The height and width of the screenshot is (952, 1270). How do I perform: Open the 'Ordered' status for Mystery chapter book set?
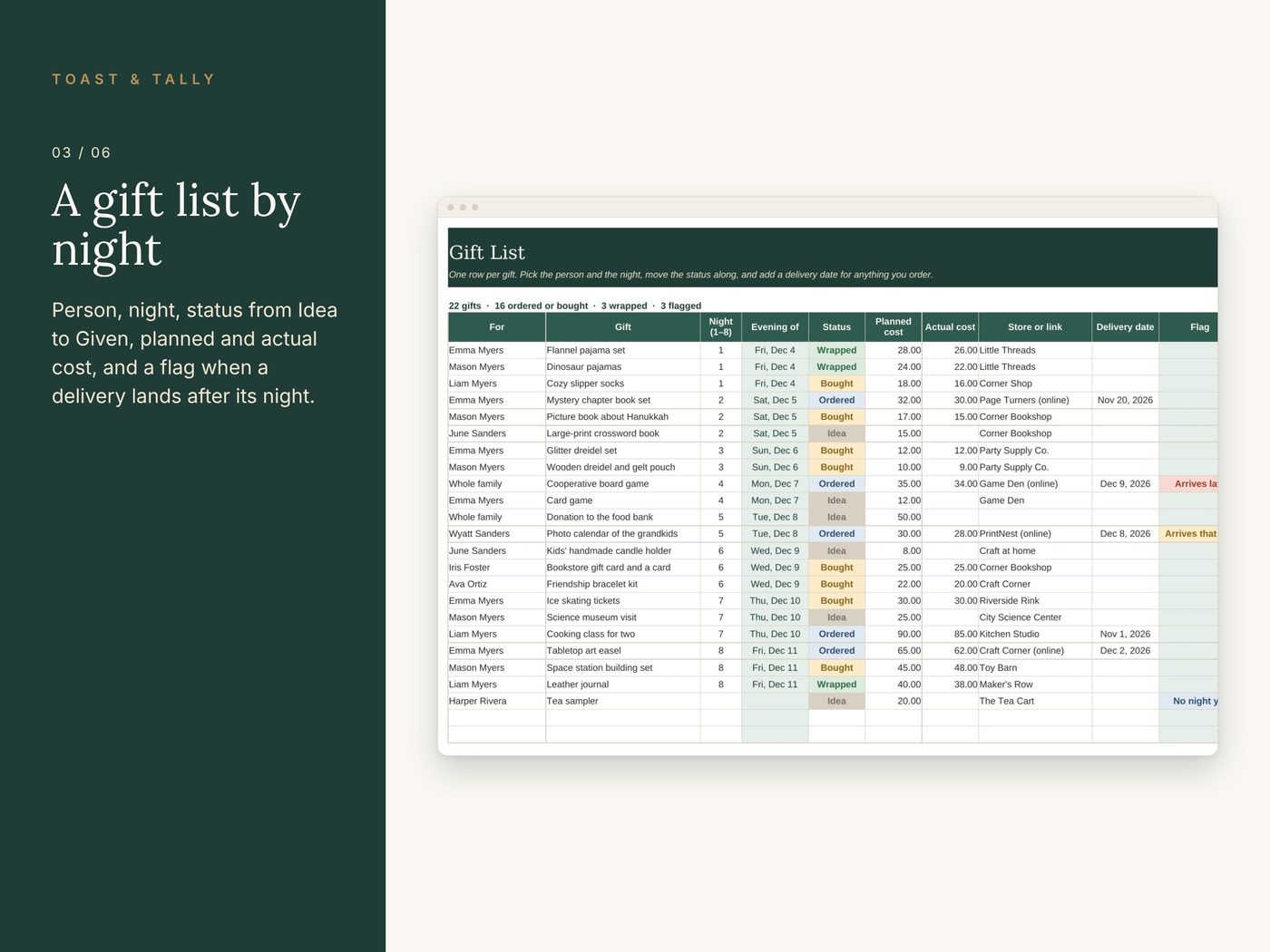click(836, 400)
